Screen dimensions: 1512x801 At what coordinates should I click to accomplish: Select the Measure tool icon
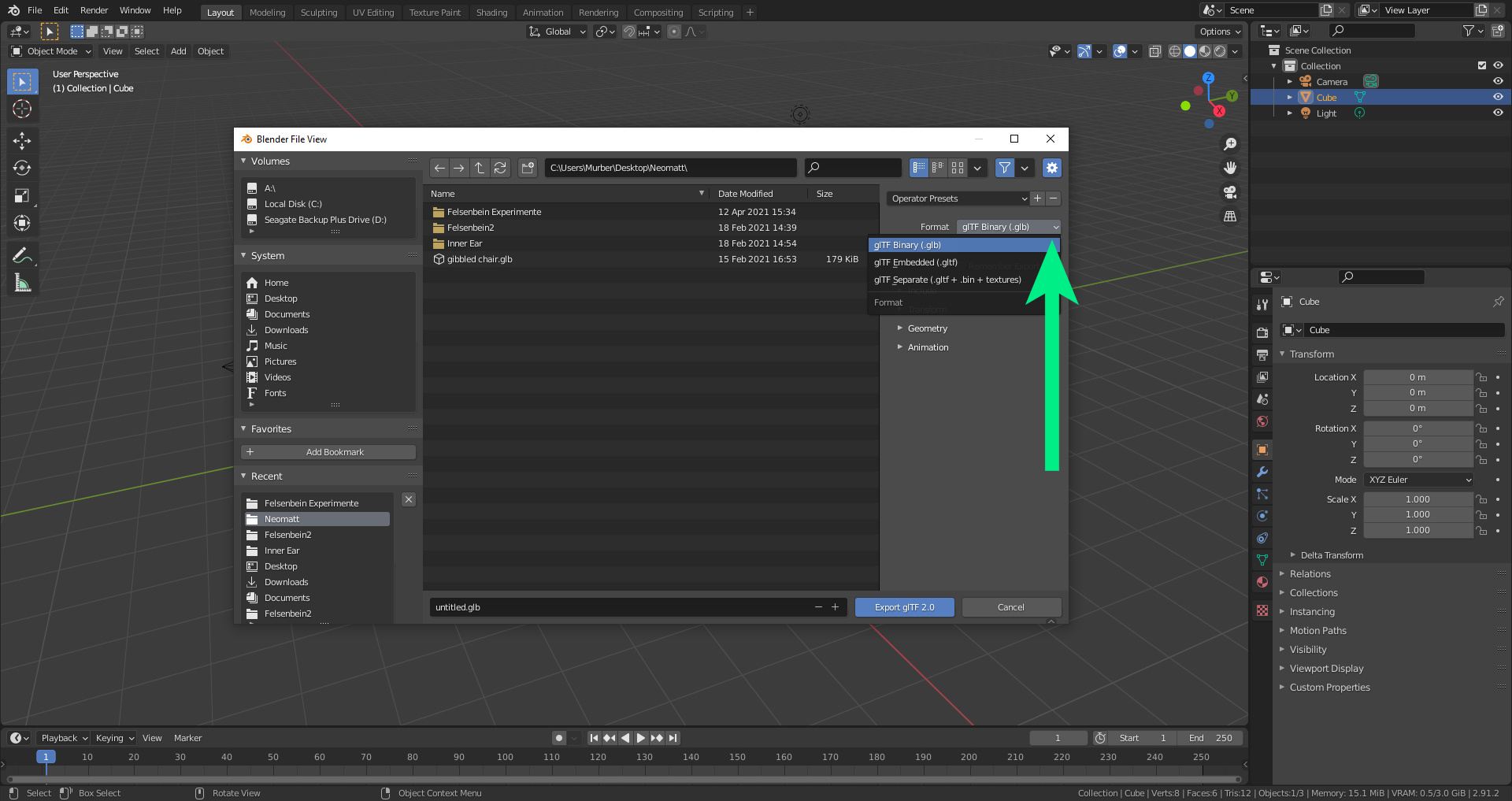coord(22,283)
